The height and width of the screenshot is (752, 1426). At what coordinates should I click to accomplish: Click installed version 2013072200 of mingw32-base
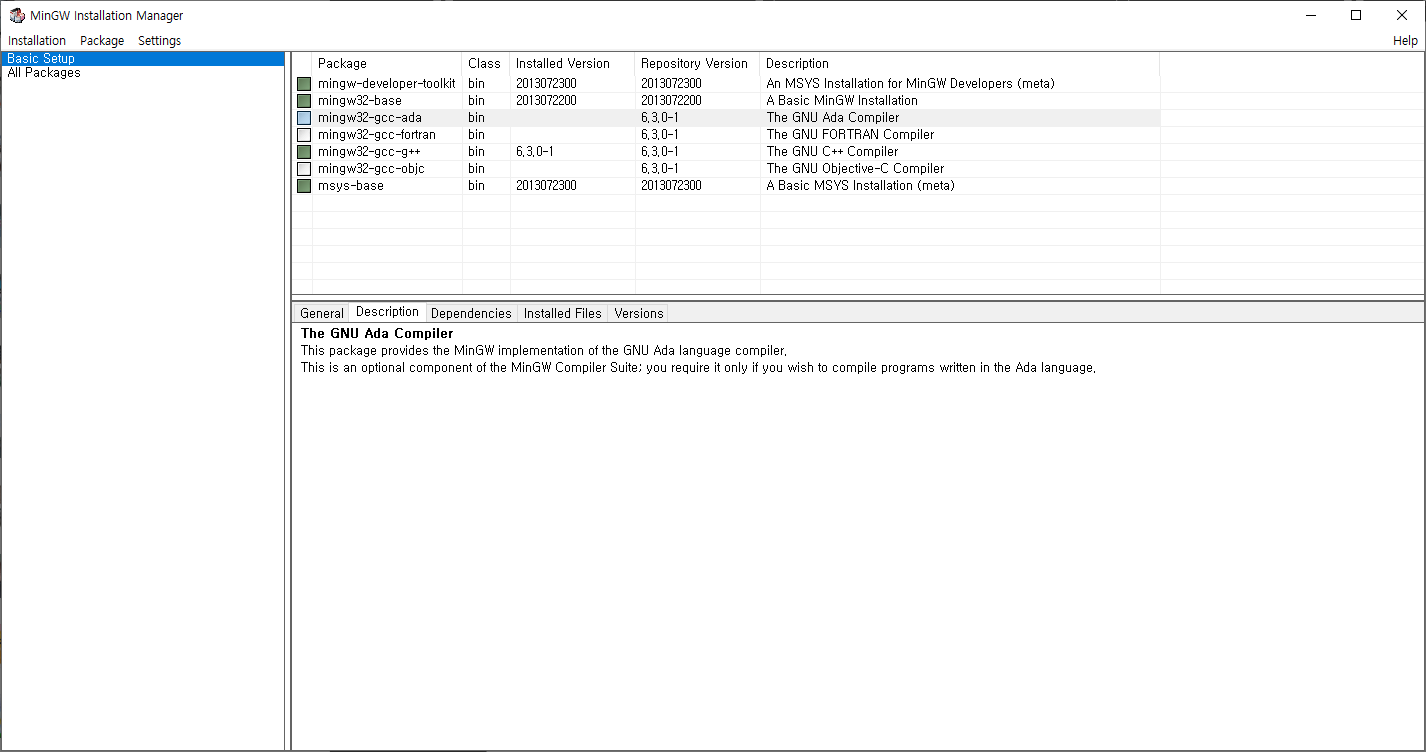pos(546,101)
